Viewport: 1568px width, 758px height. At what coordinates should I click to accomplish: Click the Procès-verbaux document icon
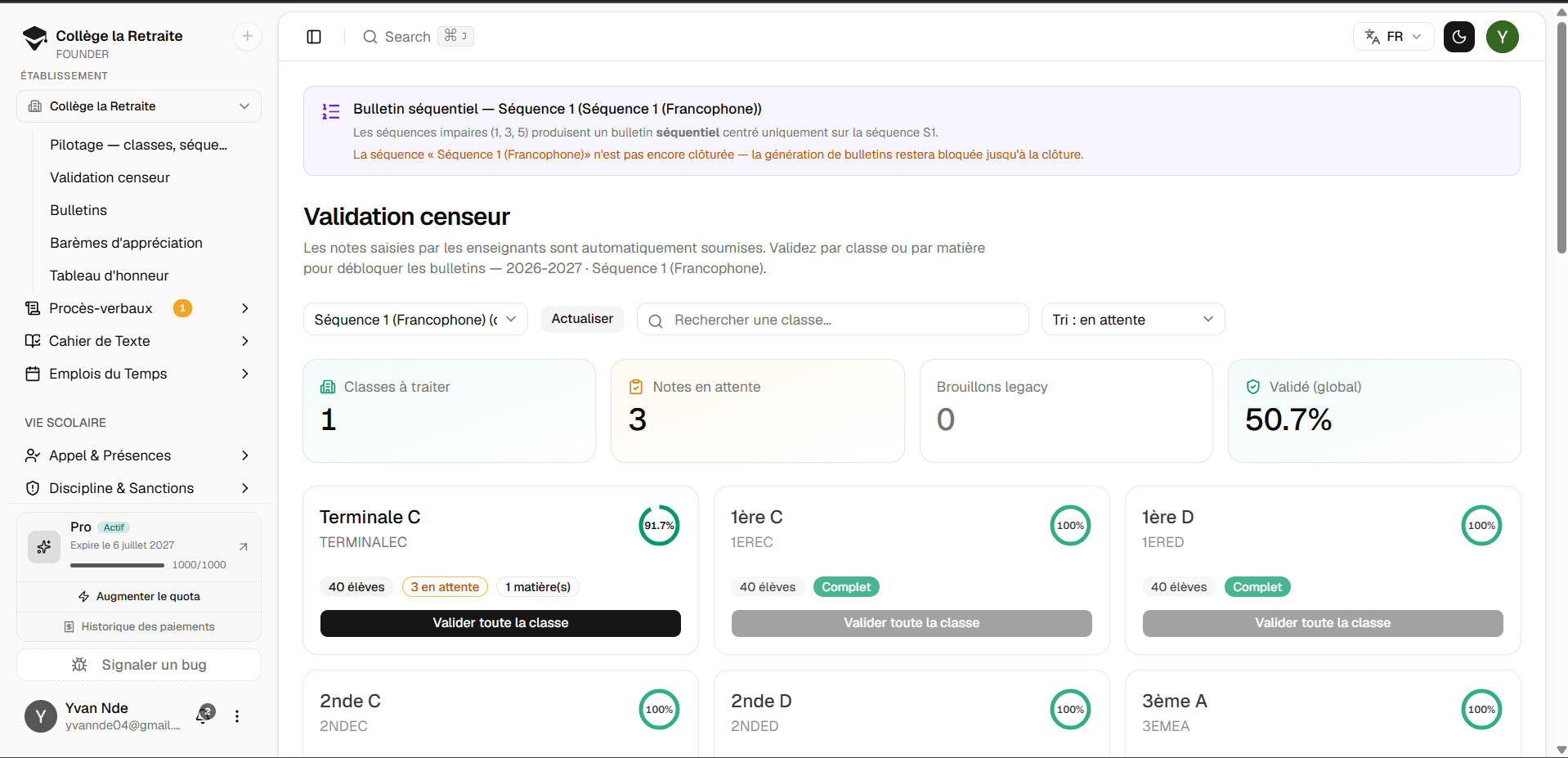click(x=33, y=308)
